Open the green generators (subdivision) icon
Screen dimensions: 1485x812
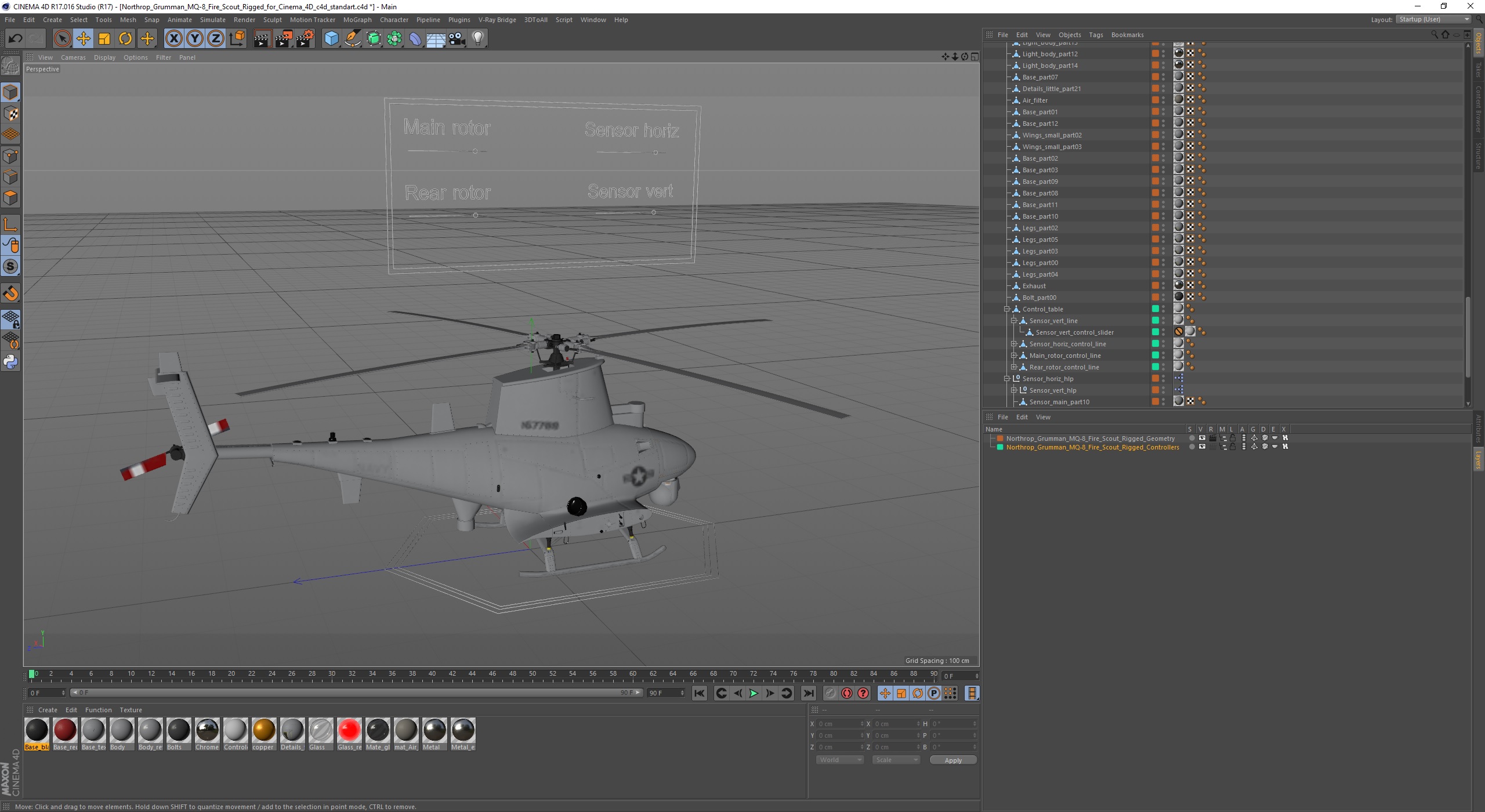pyautogui.click(x=374, y=39)
